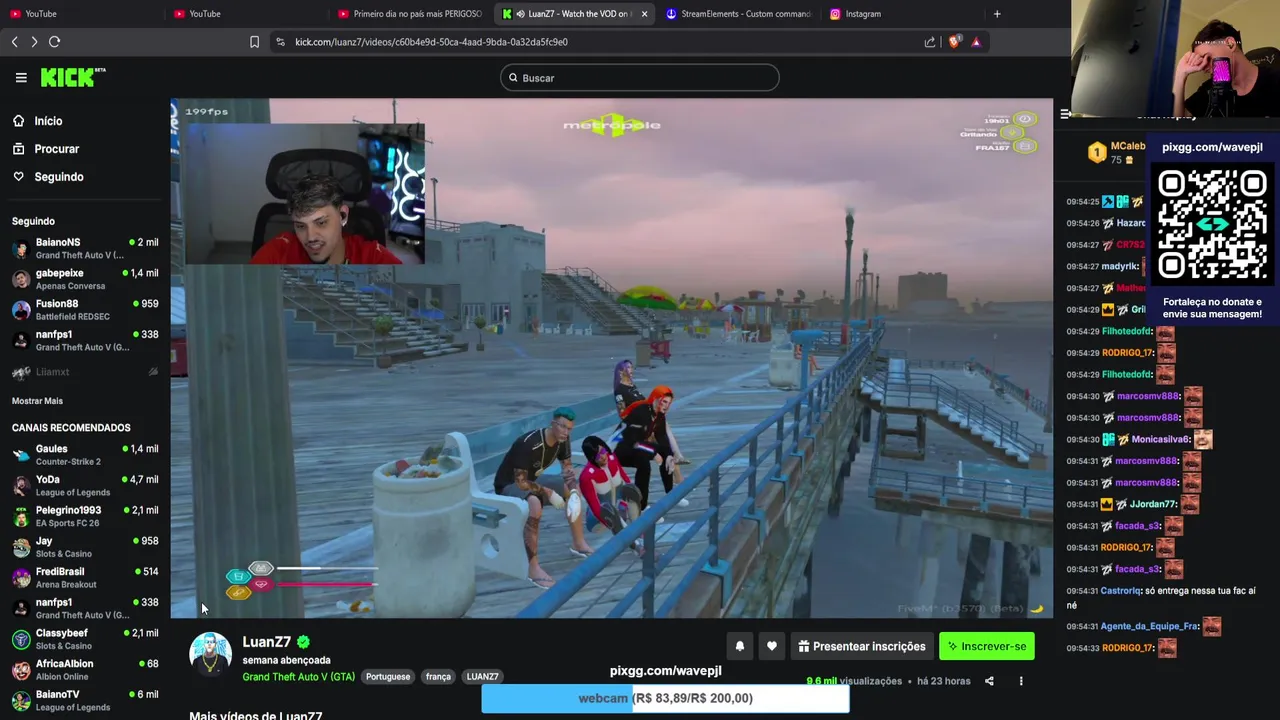Go forward using the browser forward arrow
The width and height of the screenshot is (1280, 720).
click(x=34, y=42)
